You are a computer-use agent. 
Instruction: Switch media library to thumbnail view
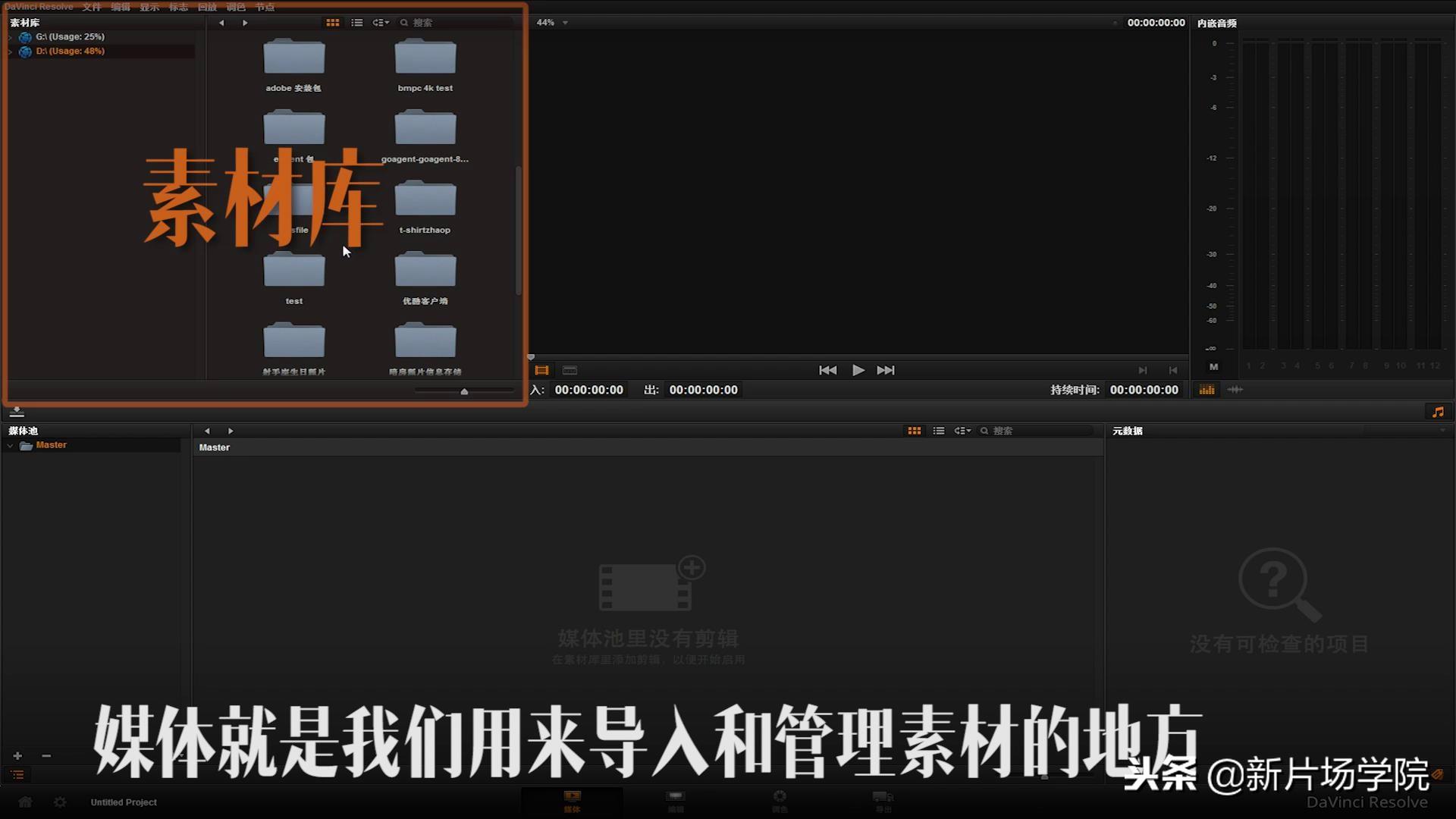coord(332,23)
